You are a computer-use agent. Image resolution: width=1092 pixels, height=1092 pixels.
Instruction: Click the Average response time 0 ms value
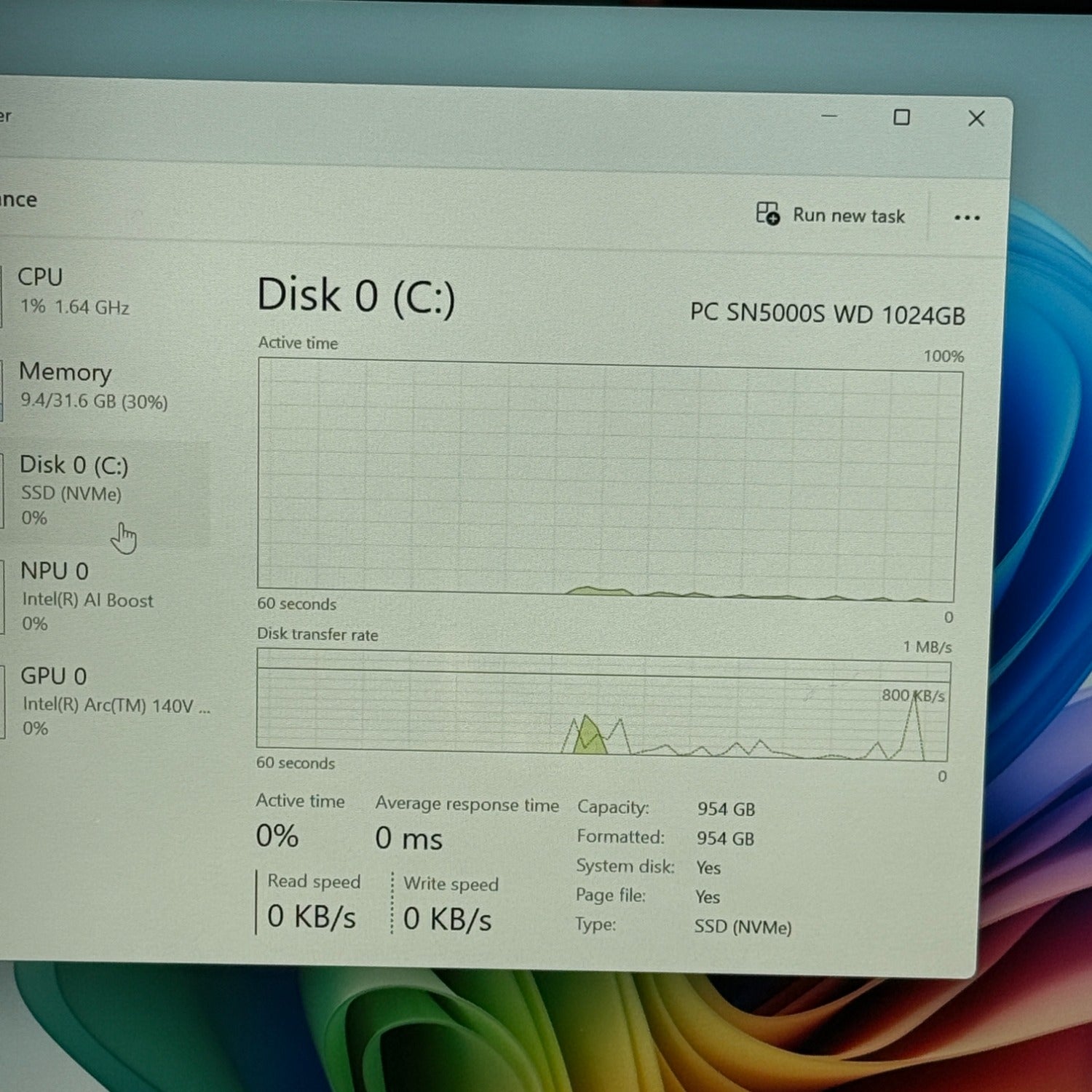click(x=408, y=839)
